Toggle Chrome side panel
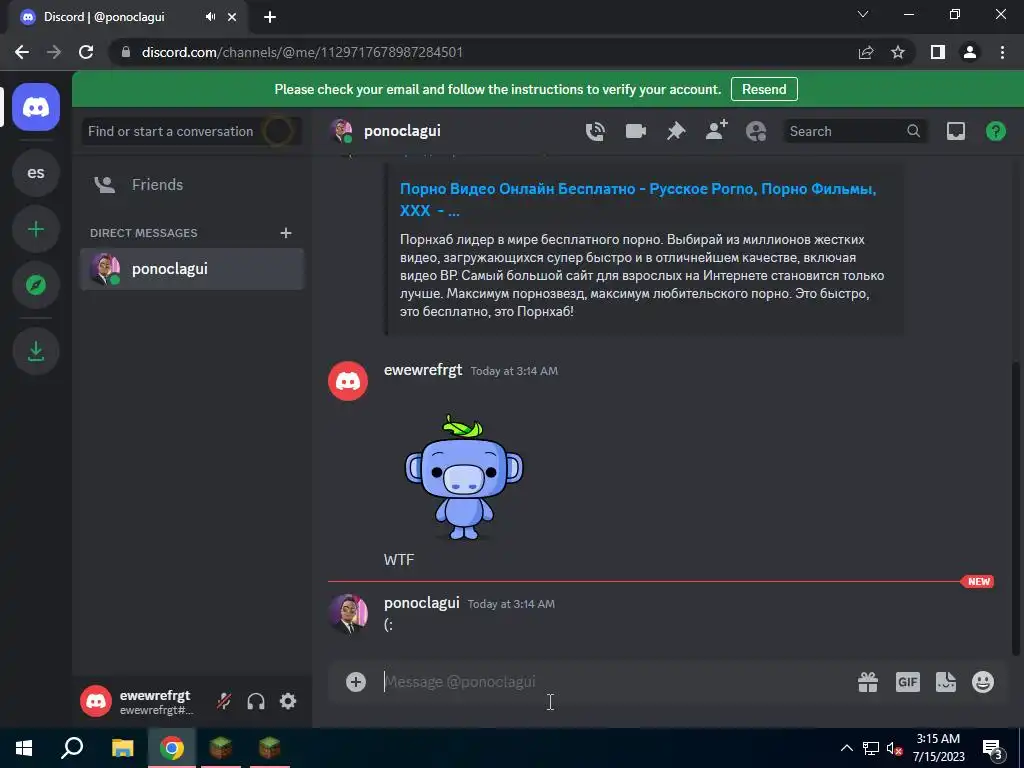This screenshot has width=1024, height=768. tap(938, 52)
